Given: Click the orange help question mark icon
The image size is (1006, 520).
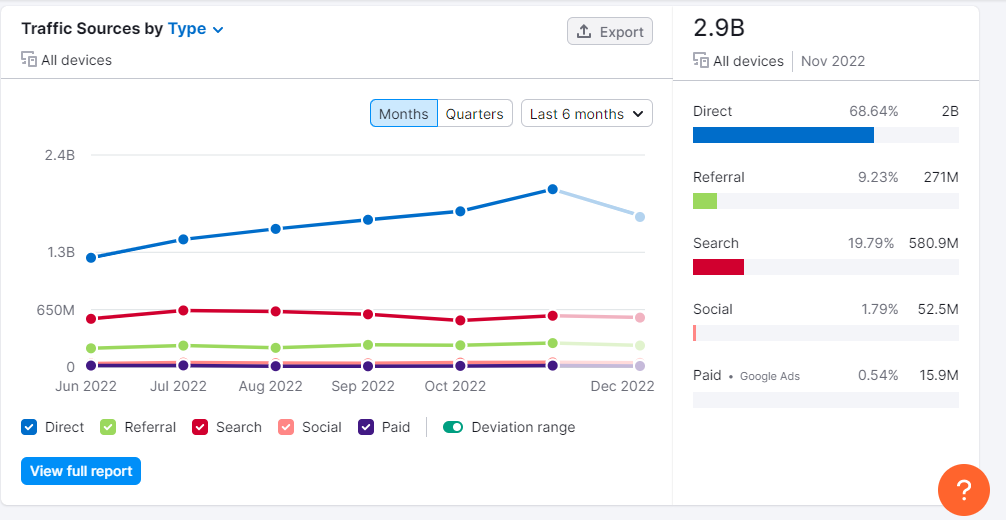Looking at the screenshot, I should coord(964,490).
